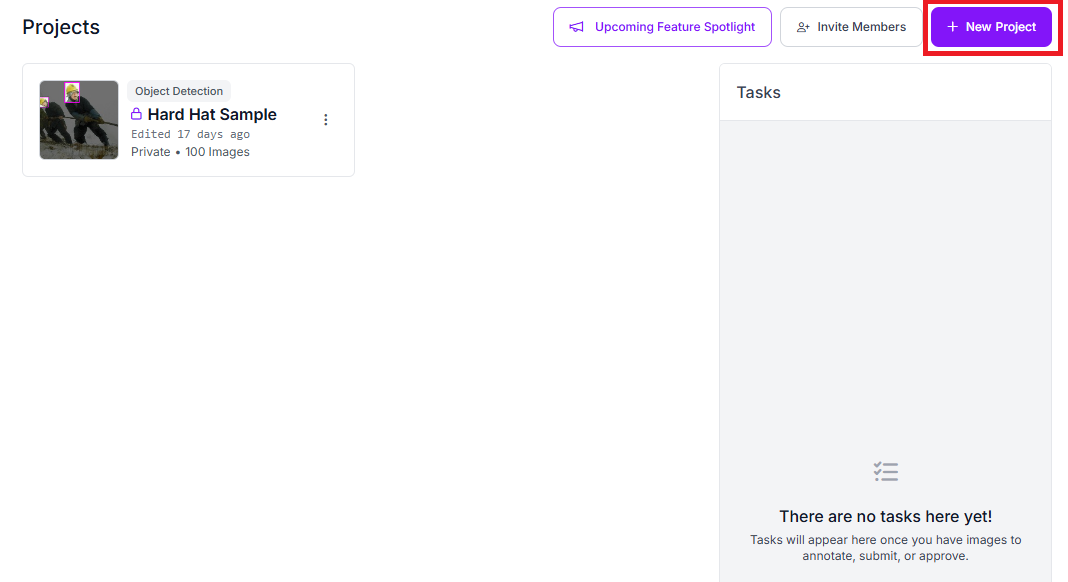Open Hard Hat Sample three-dot menu
The image size is (1068, 582).
[x=326, y=120]
